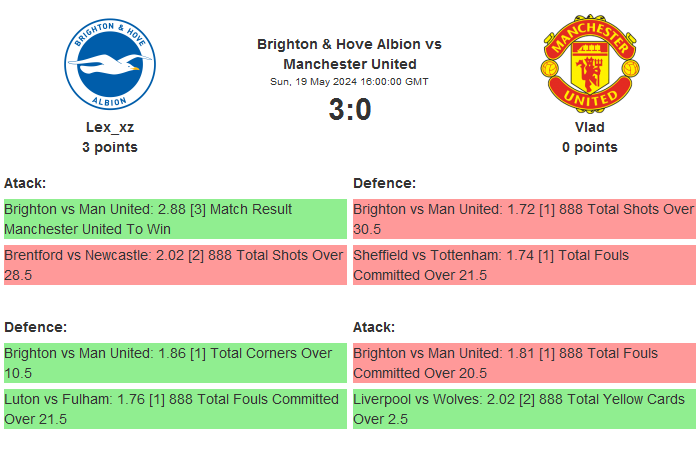
Task: Click the Brentford vs Newcastle shots bet
Action: (175, 265)
